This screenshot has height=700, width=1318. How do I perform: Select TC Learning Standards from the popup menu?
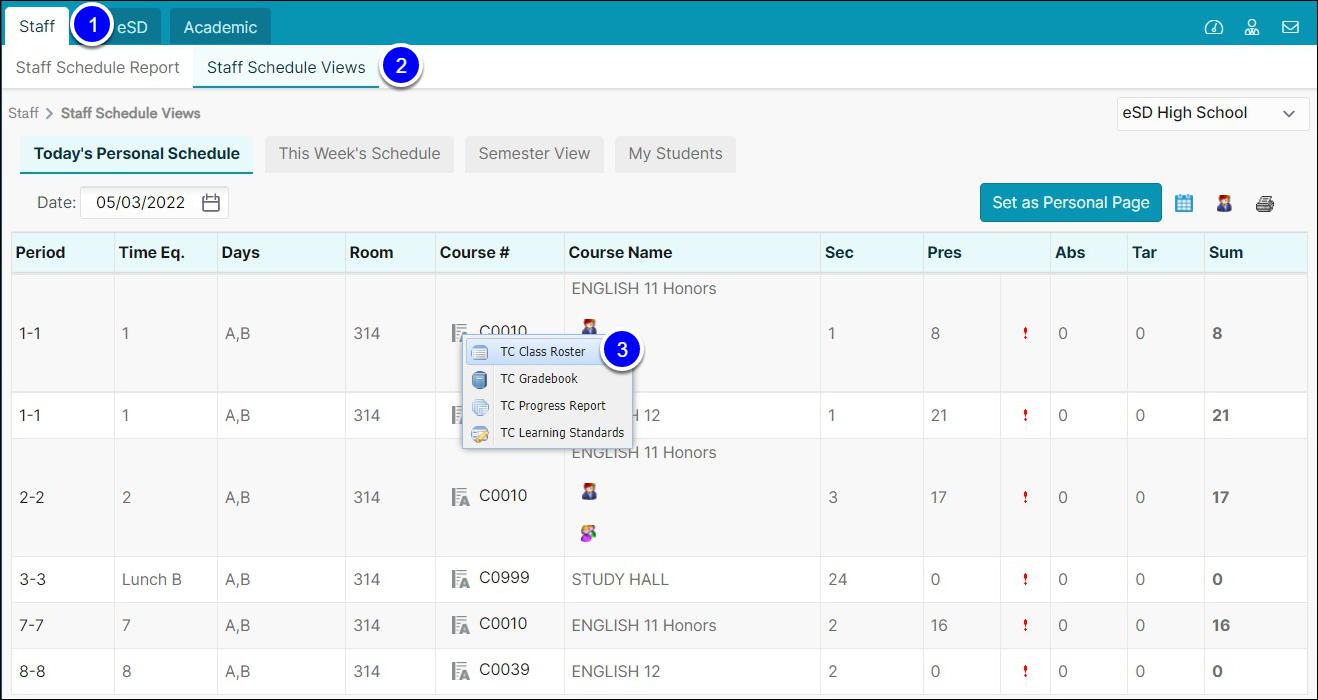[562, 433]
